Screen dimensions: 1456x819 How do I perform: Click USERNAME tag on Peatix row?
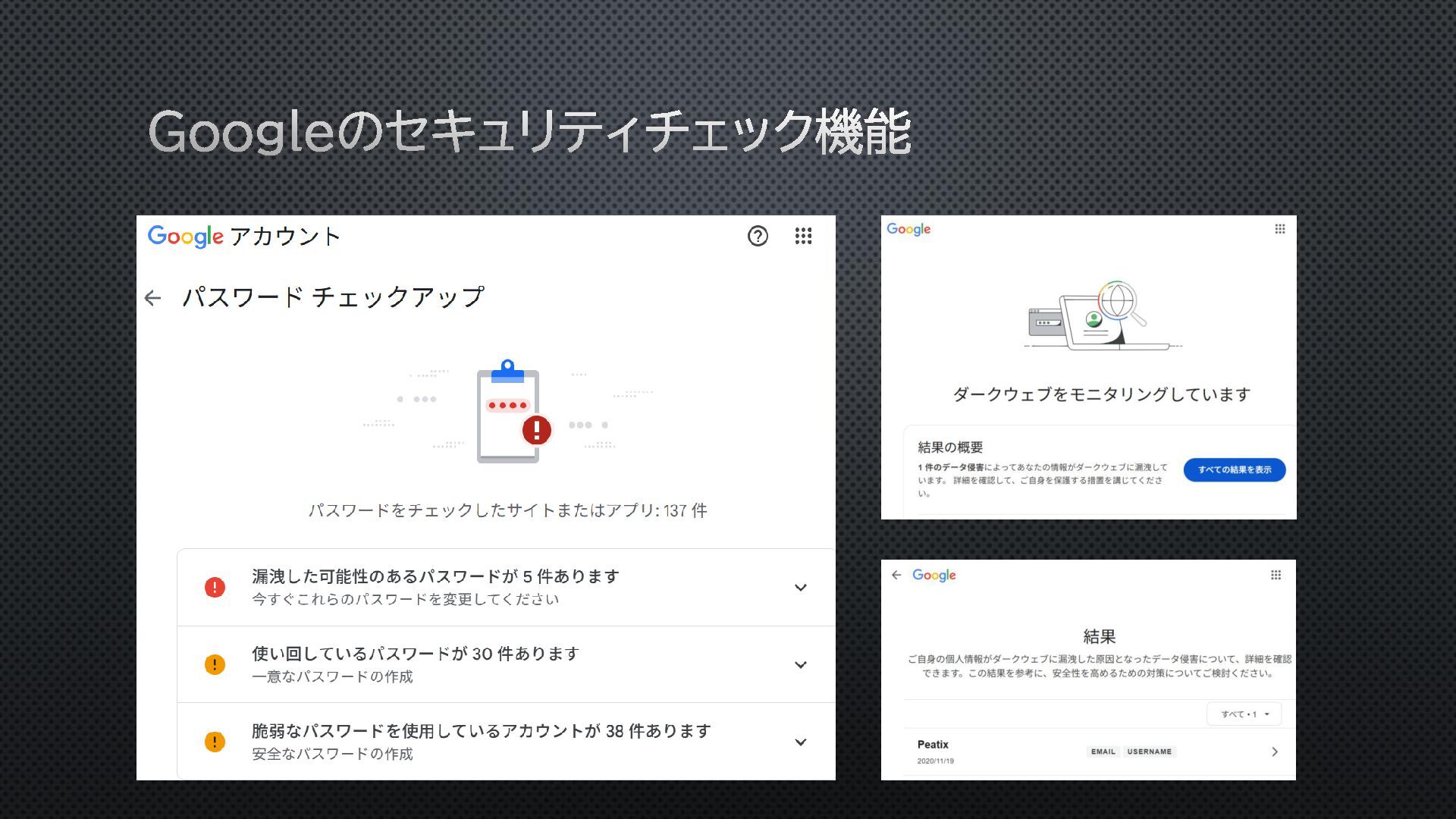(1150, 752)
